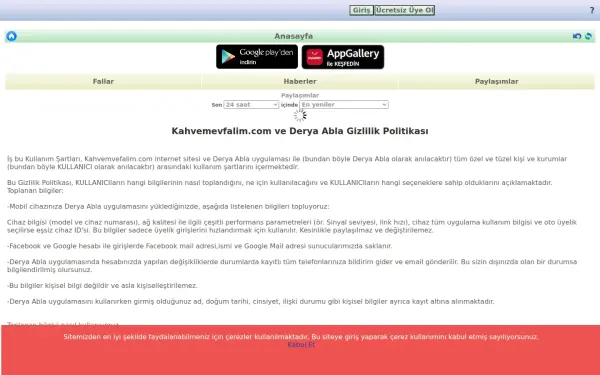
Task: Click the Ücretsiz Üye Ol button
Action: (x=404, y=10)
